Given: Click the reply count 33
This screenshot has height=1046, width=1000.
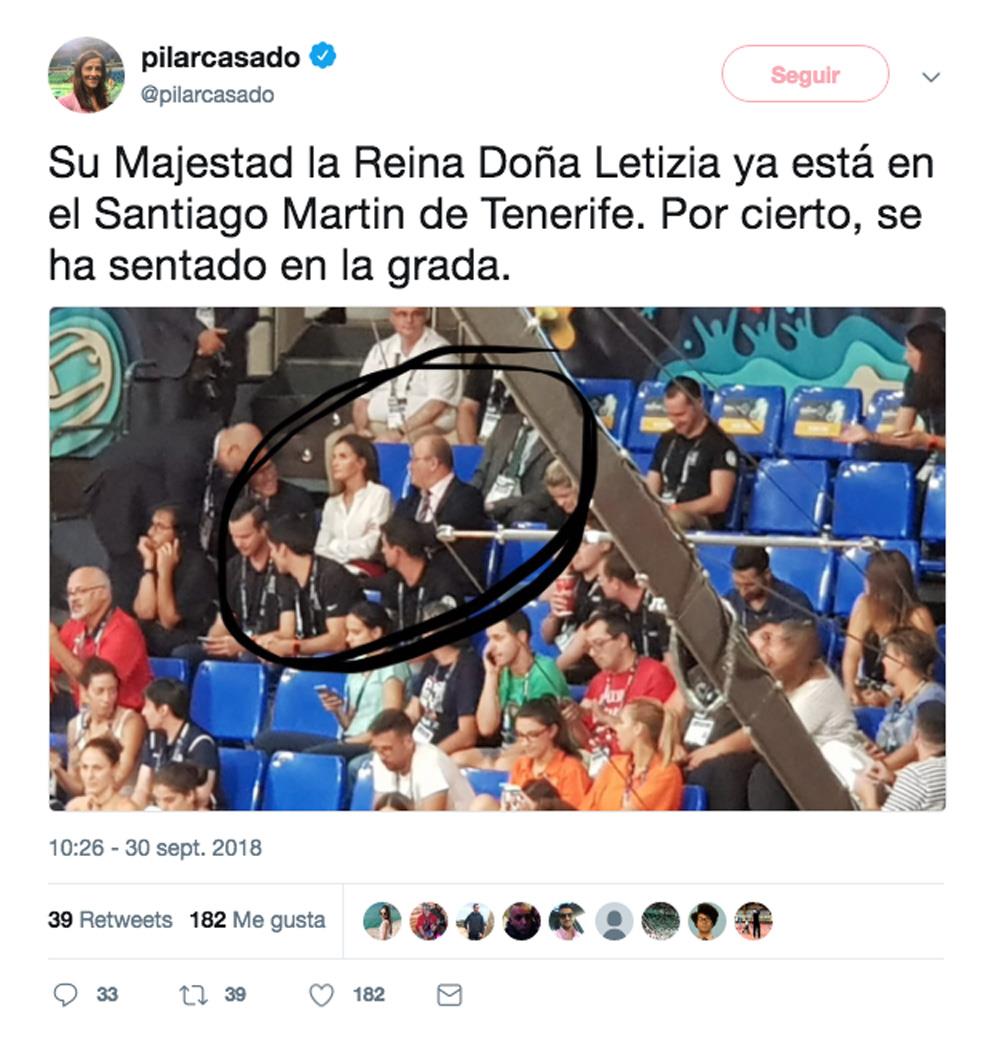Looking at the screenshot, I should coord(107,995).
